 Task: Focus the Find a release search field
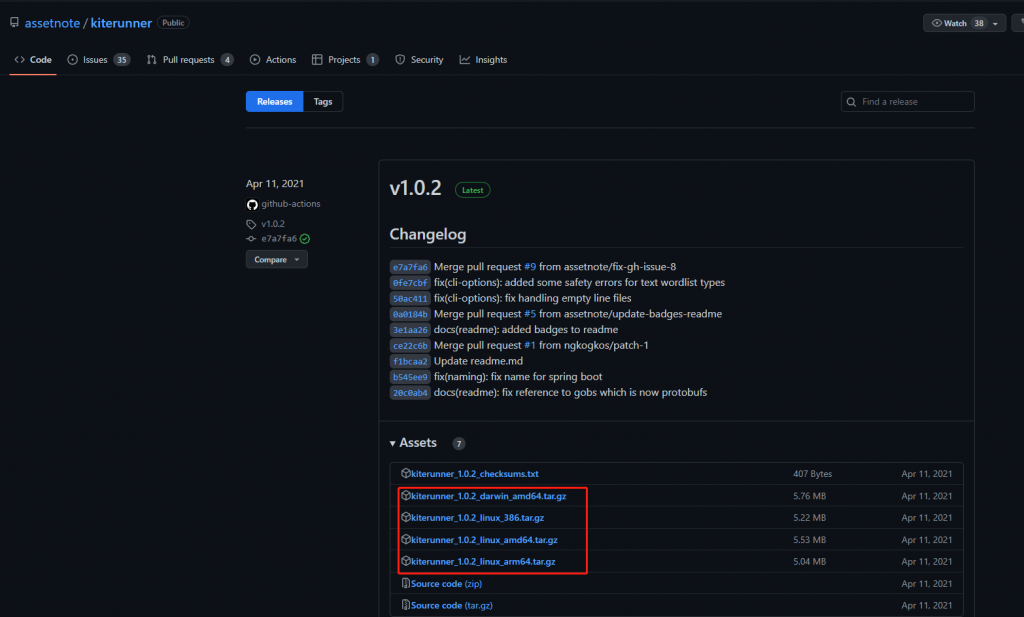908,101
